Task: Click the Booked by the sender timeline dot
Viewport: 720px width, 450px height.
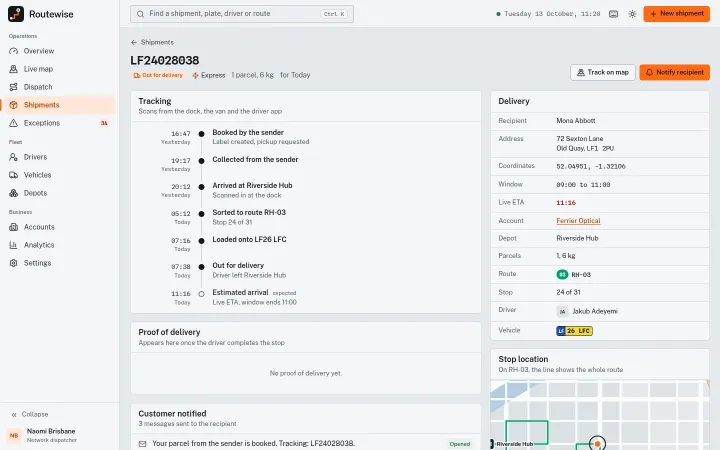Action: 201,134
